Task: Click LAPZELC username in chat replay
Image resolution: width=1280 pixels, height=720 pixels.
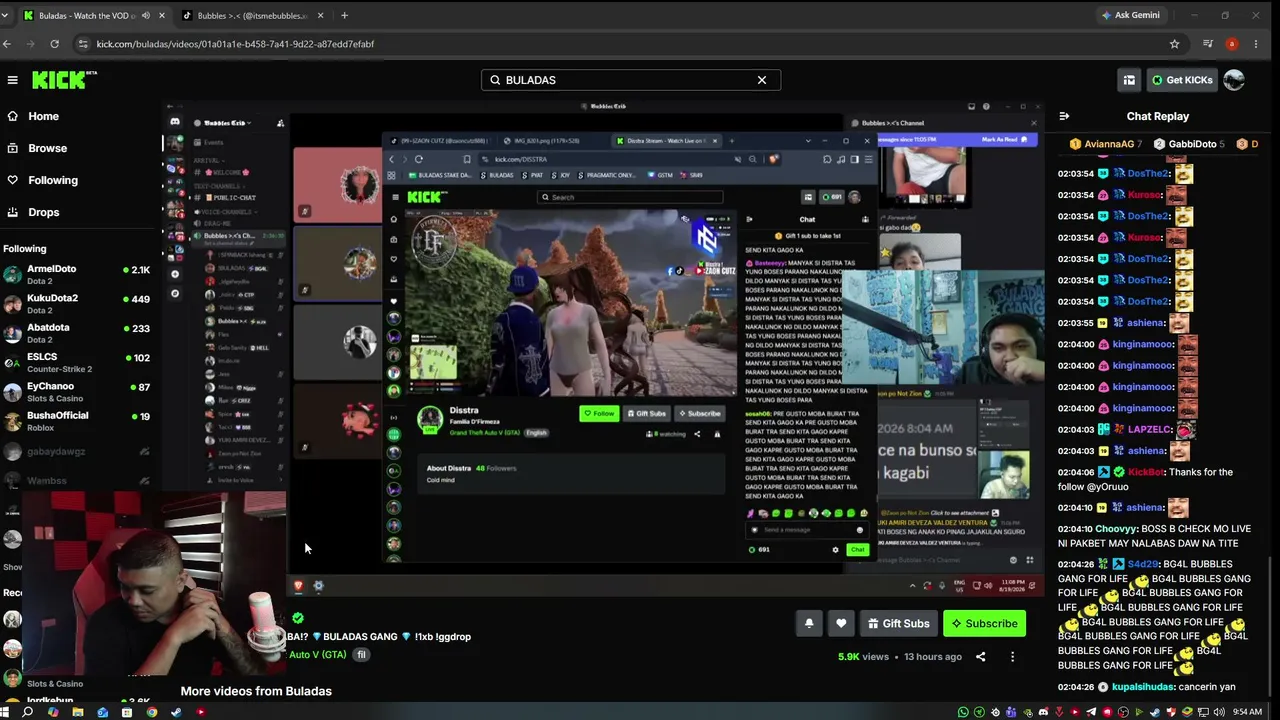Action: pyautogui.click(x=1151, y=429)
